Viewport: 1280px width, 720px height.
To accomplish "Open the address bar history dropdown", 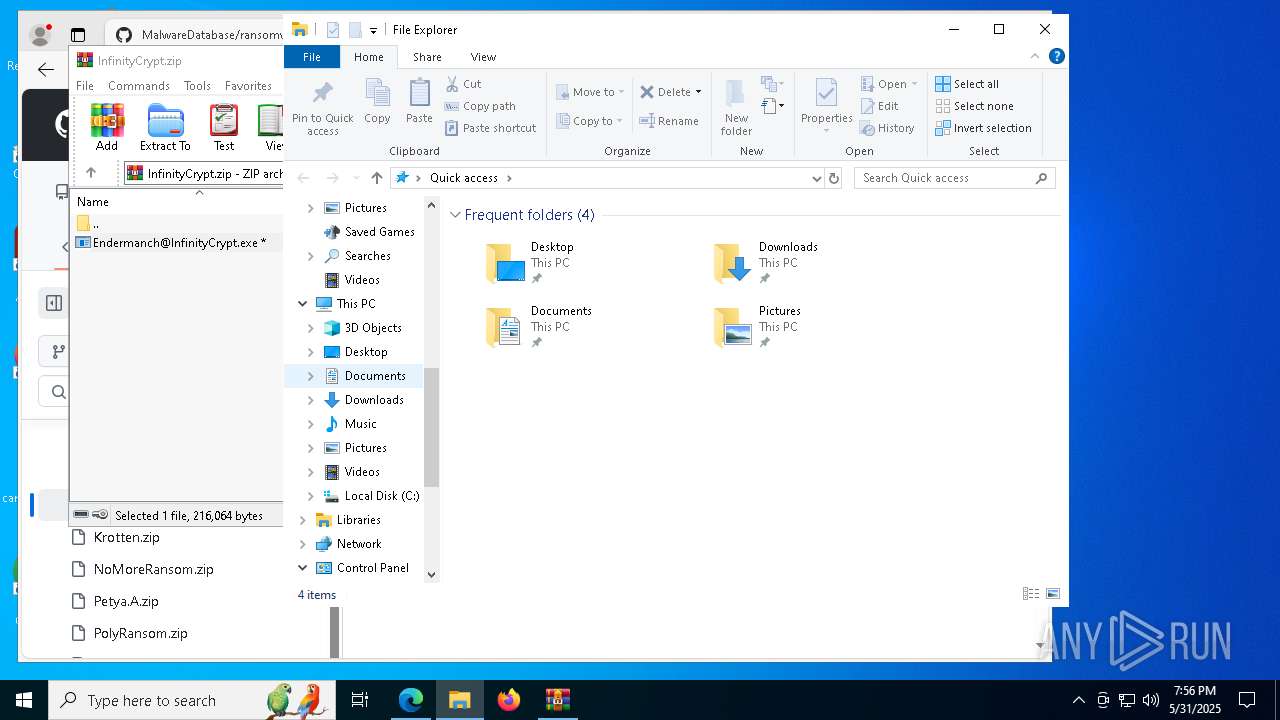I will click(x=817, y=178).
